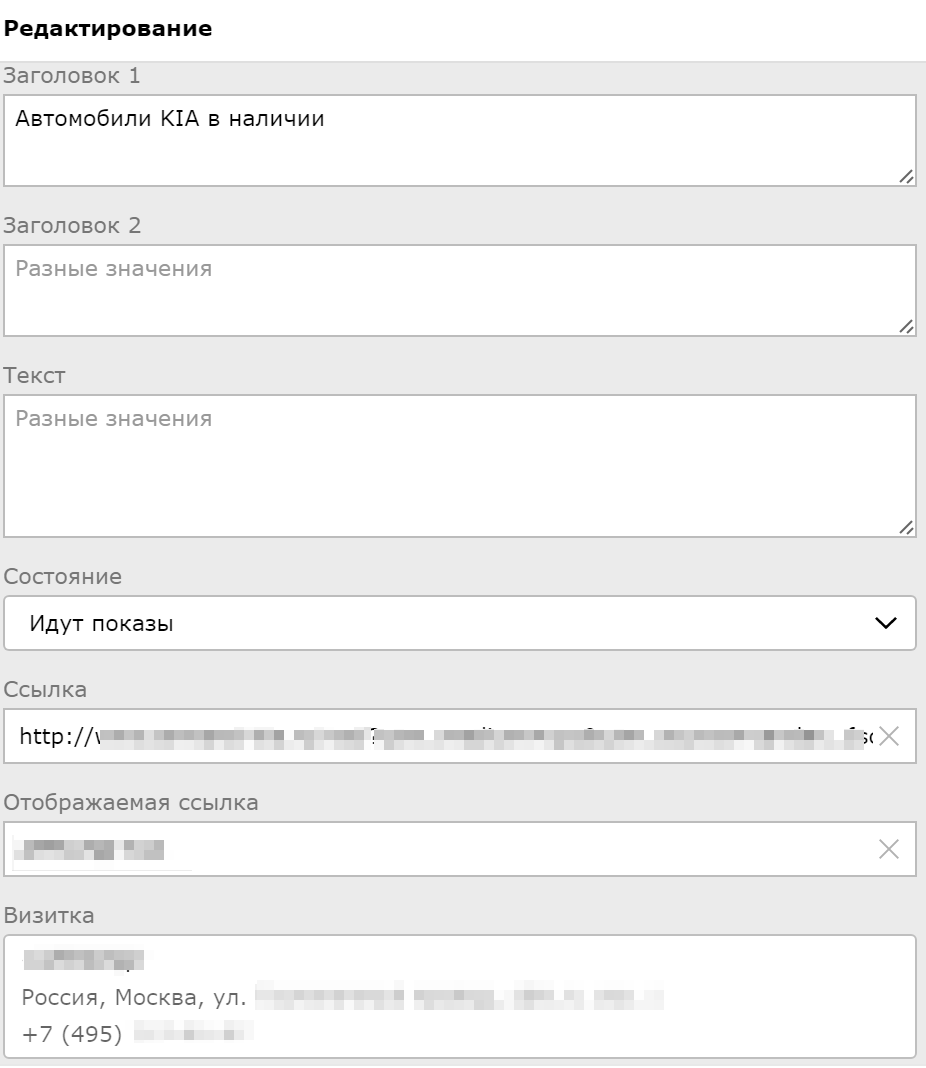Click the 'Визитка' field label
The width and height of the screenshot is (926, 1068).
tap(49, 916)
